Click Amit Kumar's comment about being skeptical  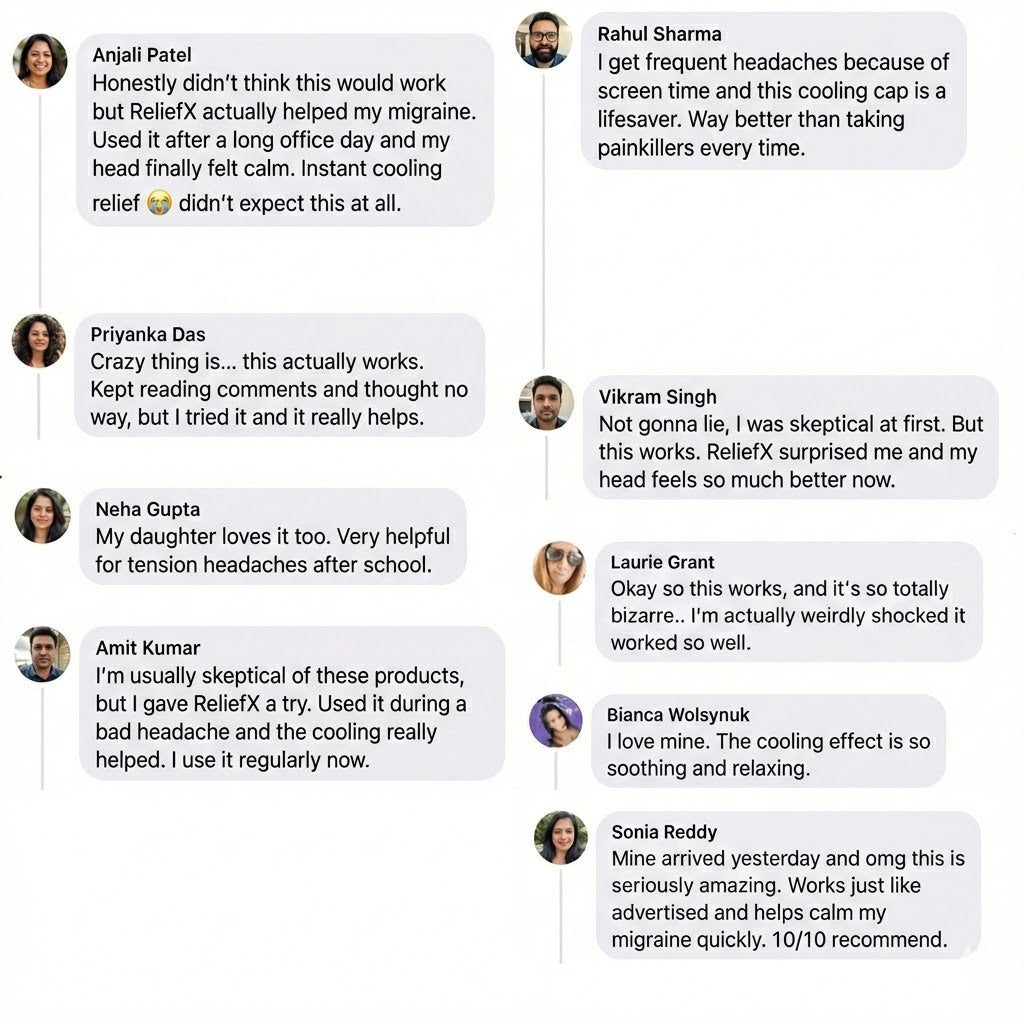(x=280, y=718)
